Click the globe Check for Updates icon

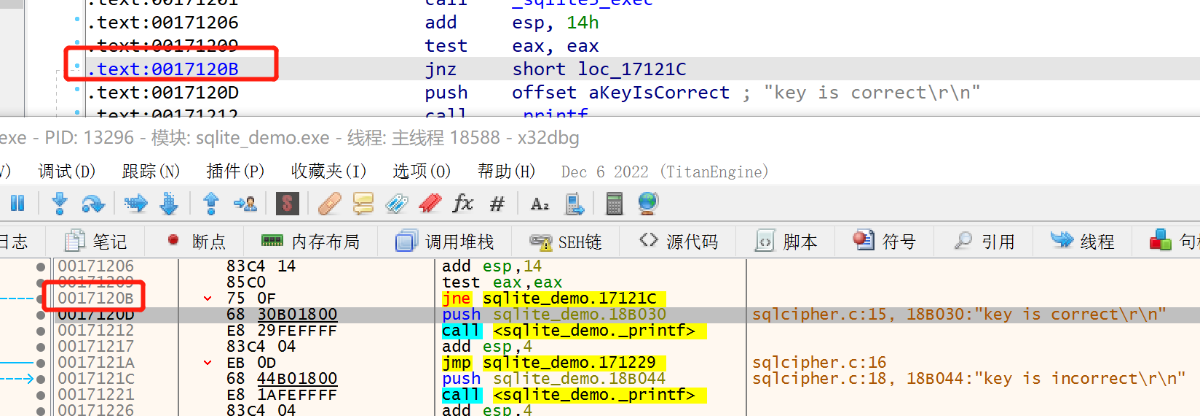pyautogui.click(x=647, y=203)
